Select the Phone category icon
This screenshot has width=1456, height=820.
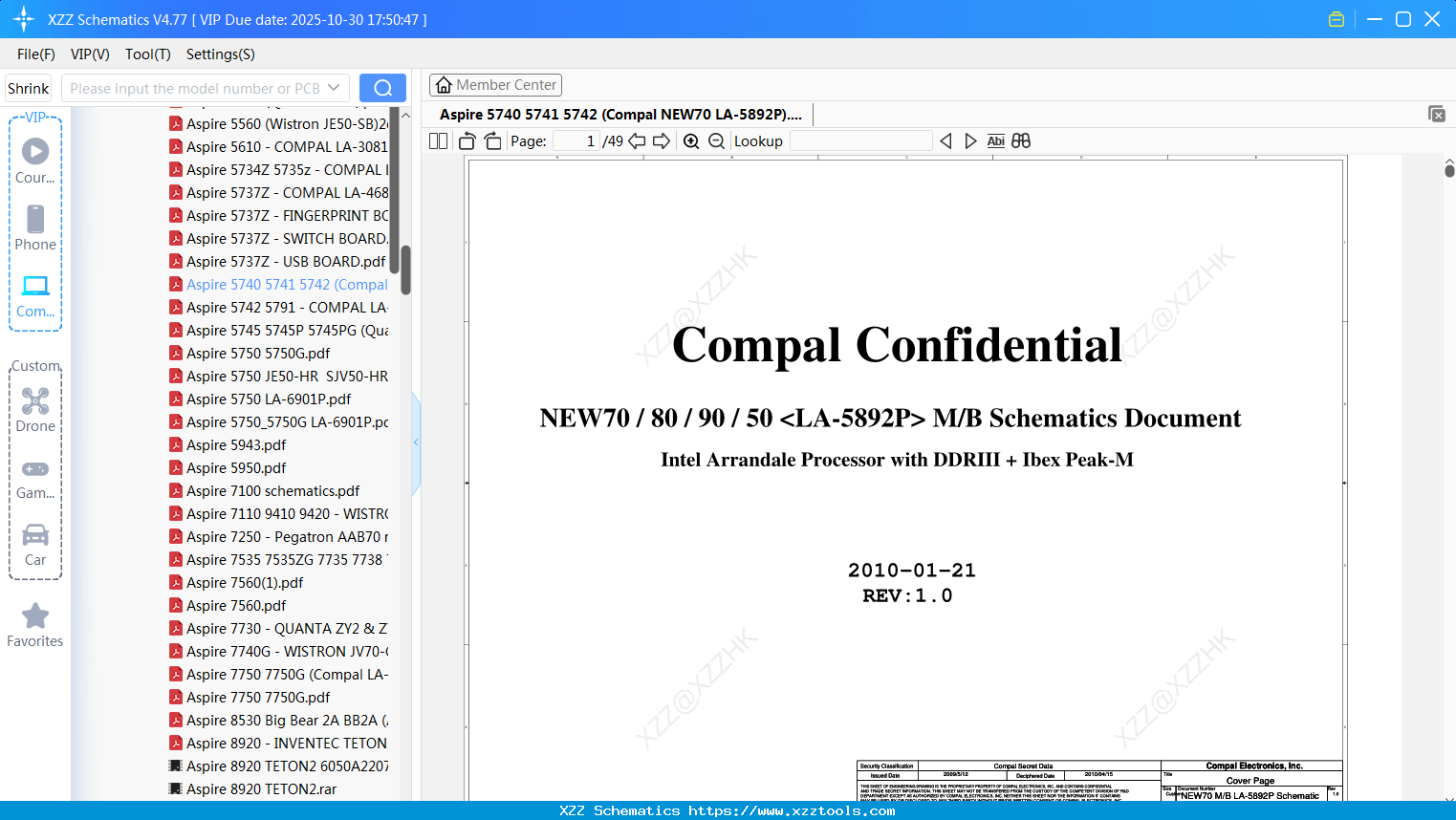click(35, 227)
